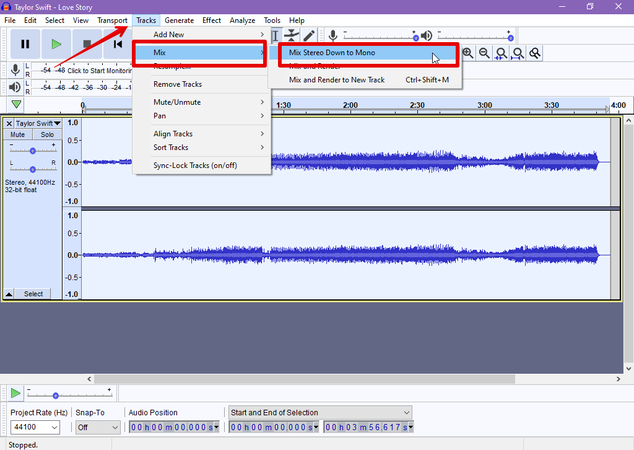Image resolution: width=634 pixels, height=450 pixels.
Task: Toggle Mute on Taylor Swift track
Action: (x=18, y=134)
